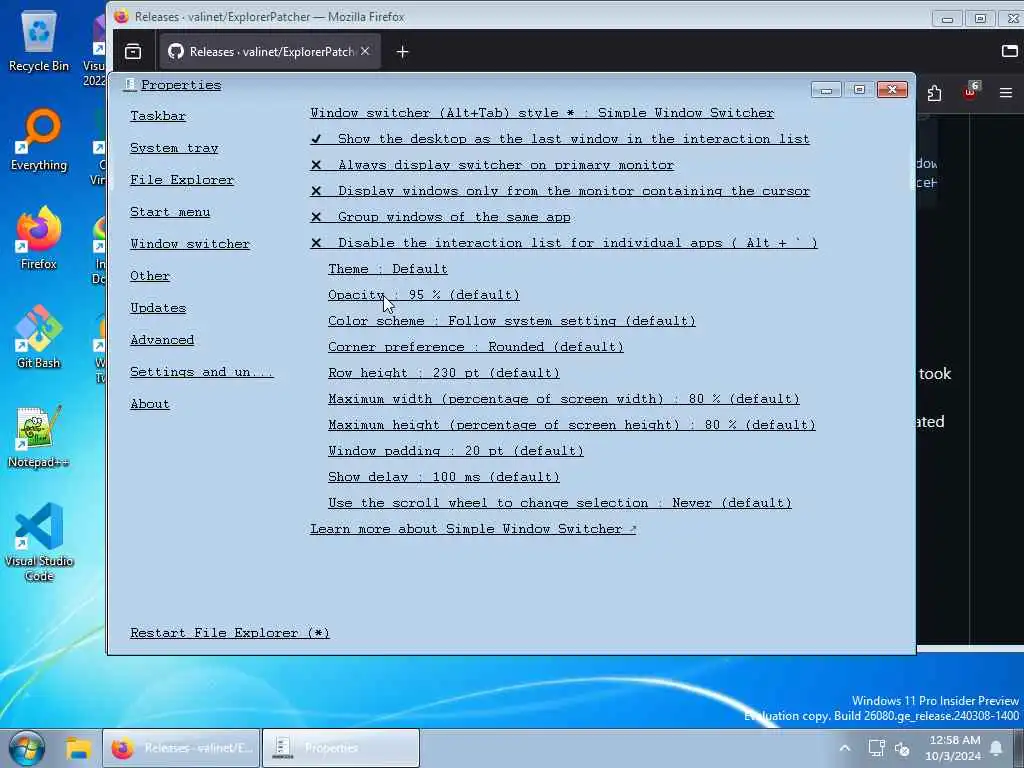Minimize the Properties window
This screenshot has height=768, width=1024.
tap(825, 89)
